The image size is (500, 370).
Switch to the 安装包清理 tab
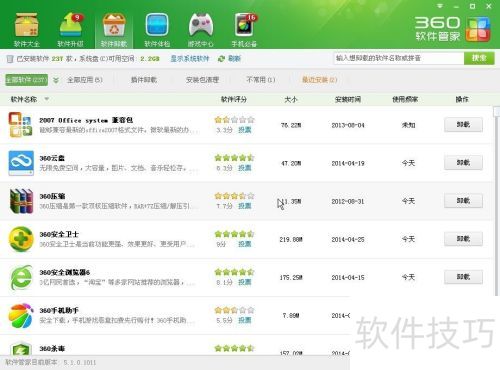(x=202, y=80)
